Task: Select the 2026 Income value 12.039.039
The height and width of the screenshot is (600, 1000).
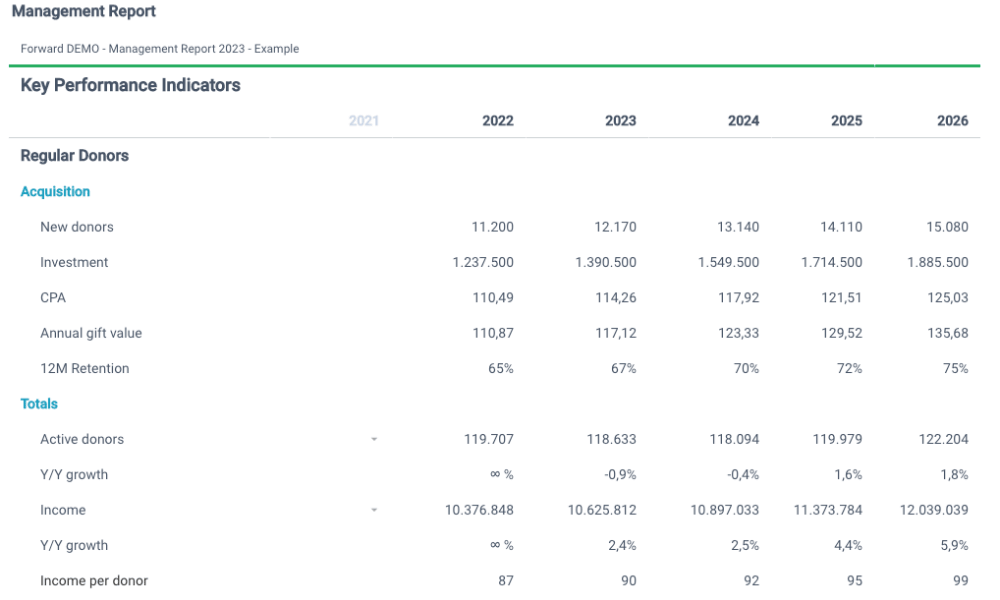Action: 934,510
